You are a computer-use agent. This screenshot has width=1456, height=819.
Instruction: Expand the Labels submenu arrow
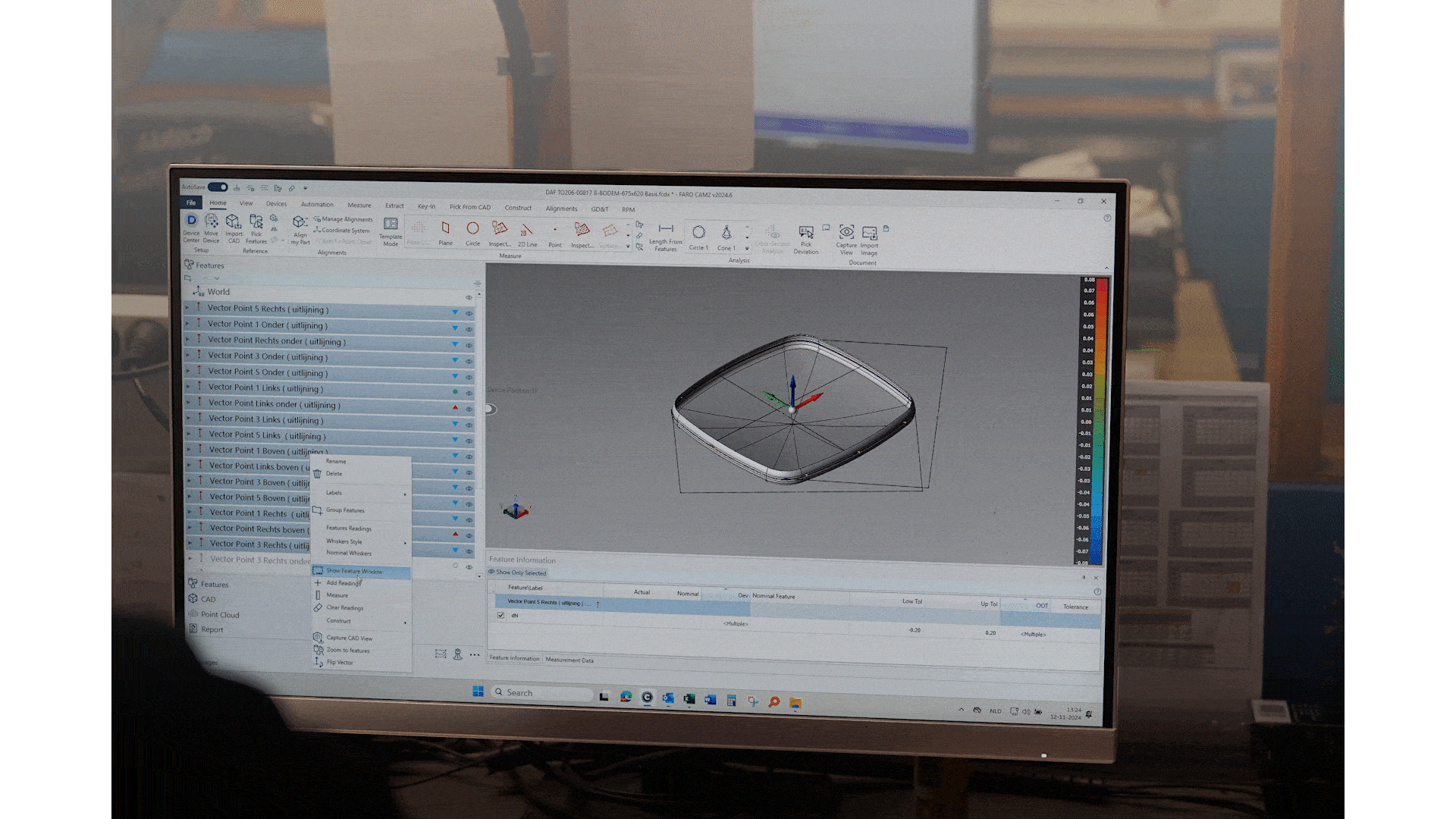pyautogui.click(x=405, y=494)
